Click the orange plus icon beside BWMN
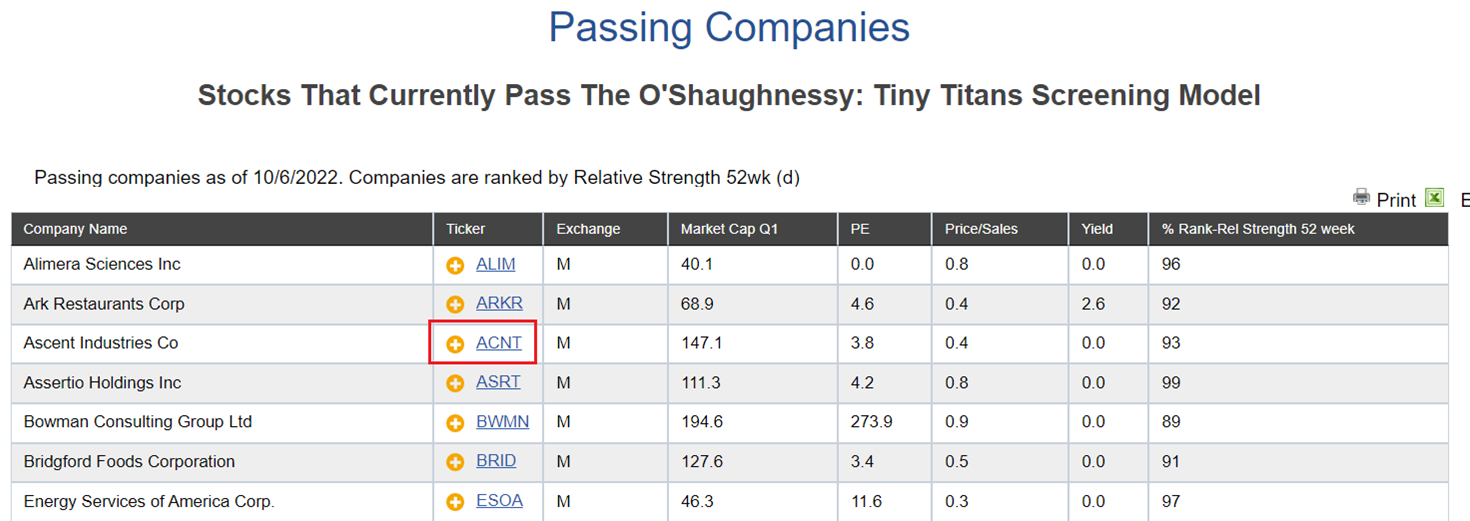 (455, 423)
